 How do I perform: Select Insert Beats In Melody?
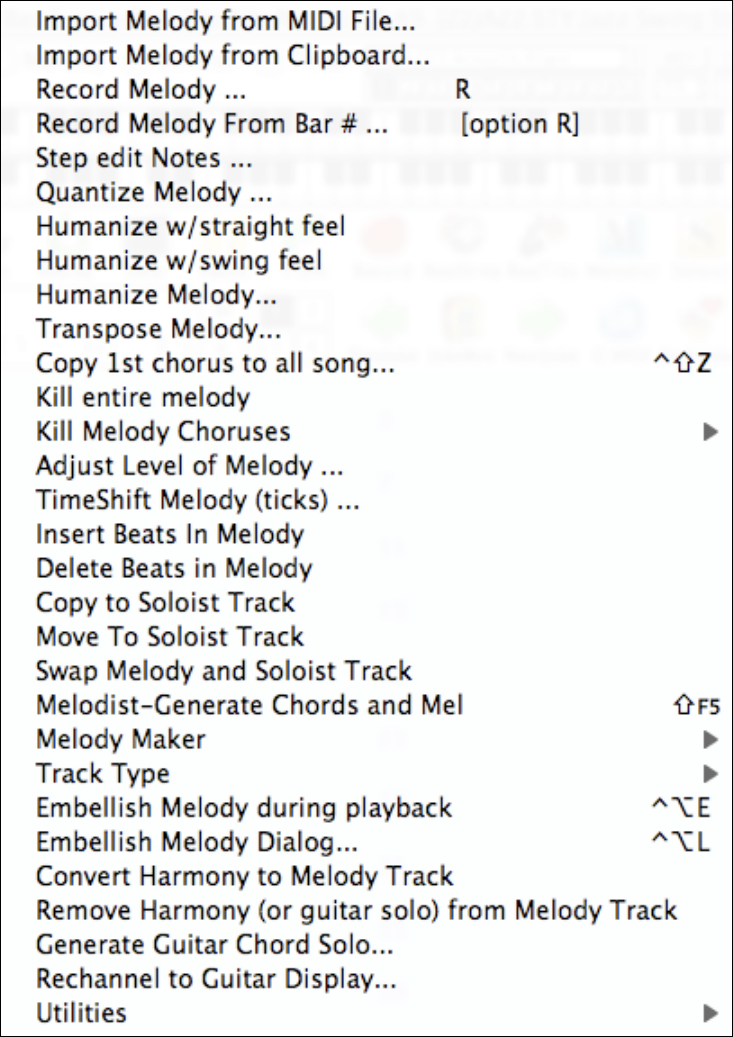[169, 534]
